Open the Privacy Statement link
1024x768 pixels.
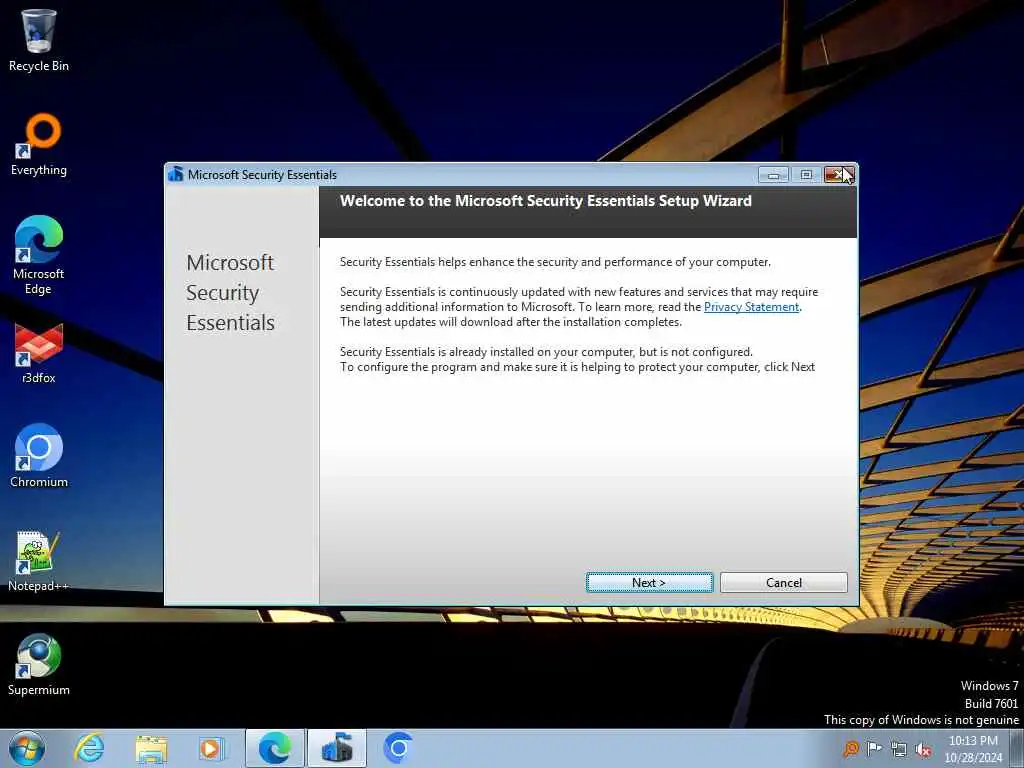[751, 307]
